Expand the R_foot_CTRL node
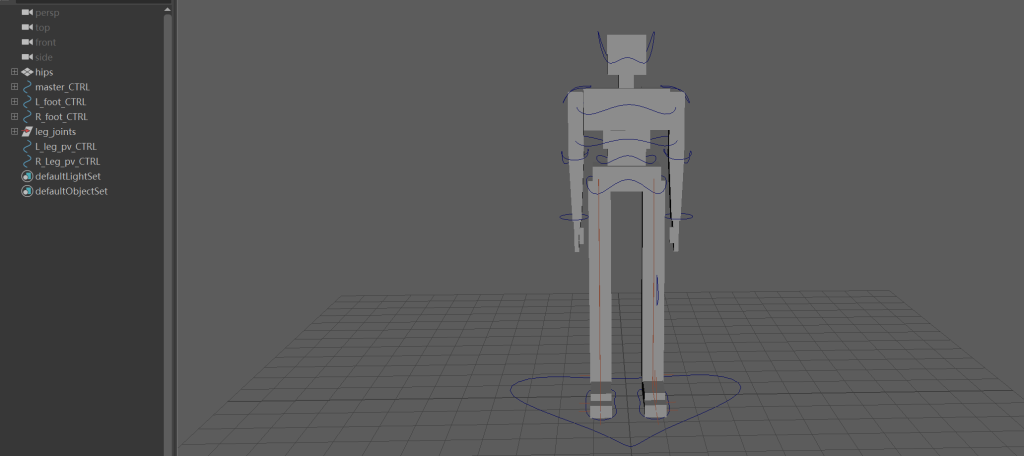 point(14,117)
